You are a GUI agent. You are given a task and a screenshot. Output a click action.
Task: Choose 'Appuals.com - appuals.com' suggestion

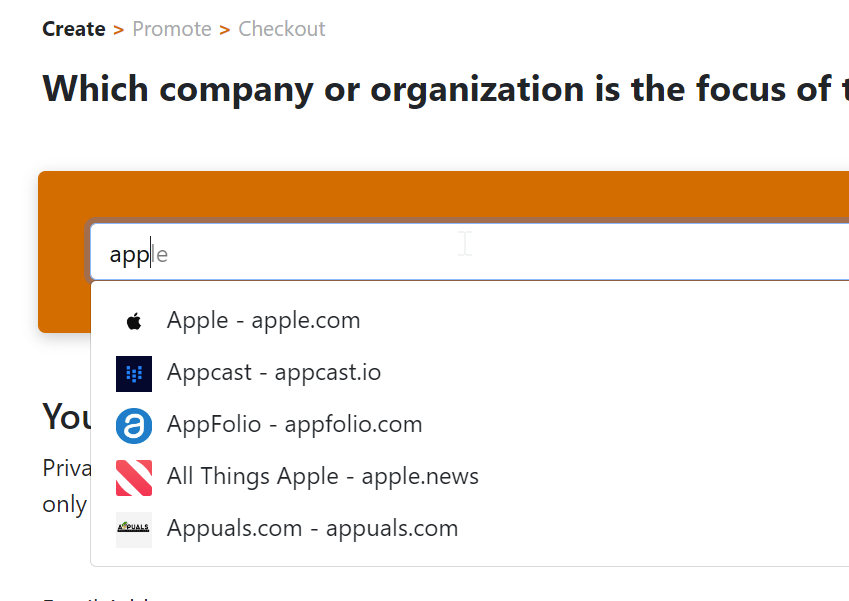pyautogui.click(x=470, y=528)
